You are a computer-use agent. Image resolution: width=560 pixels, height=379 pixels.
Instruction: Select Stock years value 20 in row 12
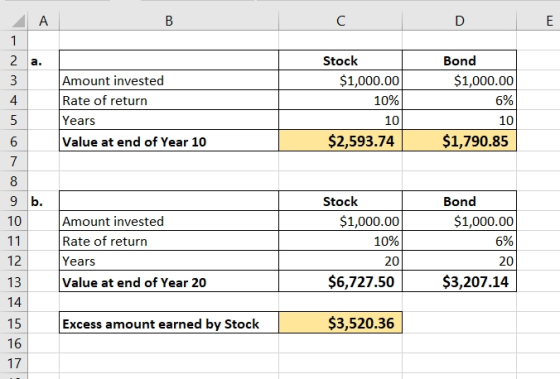pyautogui.click(x=340, y=261)
